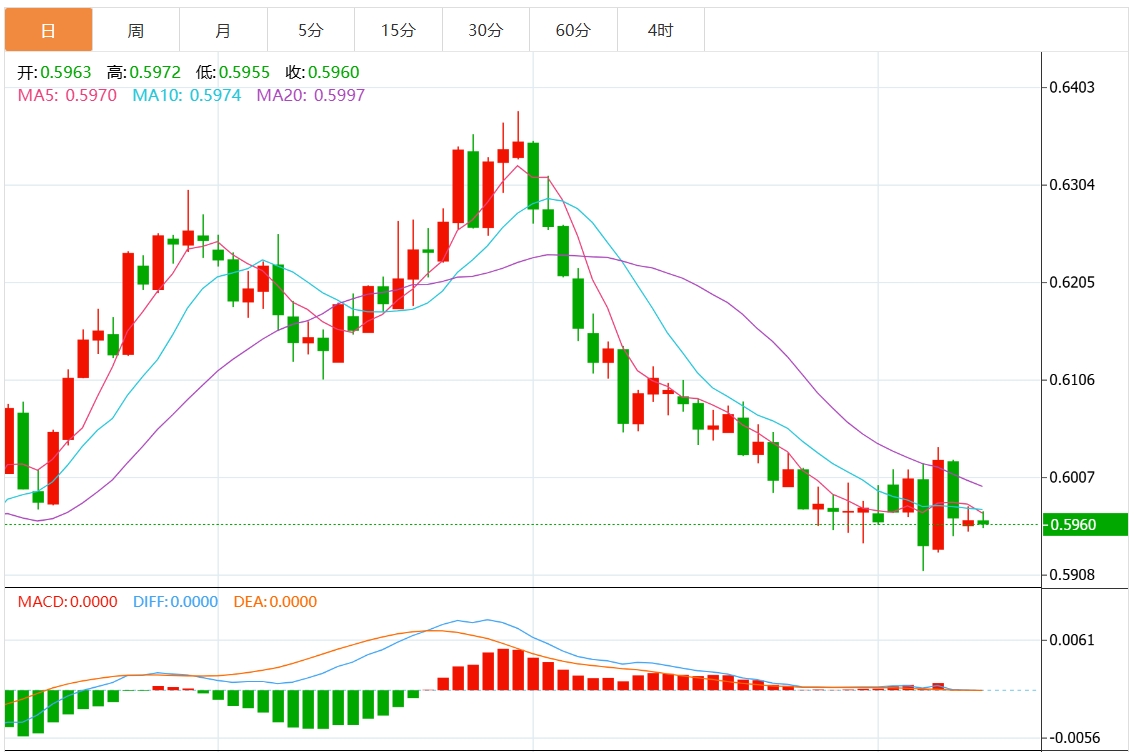Click the 低: 0.5955 low price value
The height and width of the screenshot is (752, 1142).
(x=232, y=72)
